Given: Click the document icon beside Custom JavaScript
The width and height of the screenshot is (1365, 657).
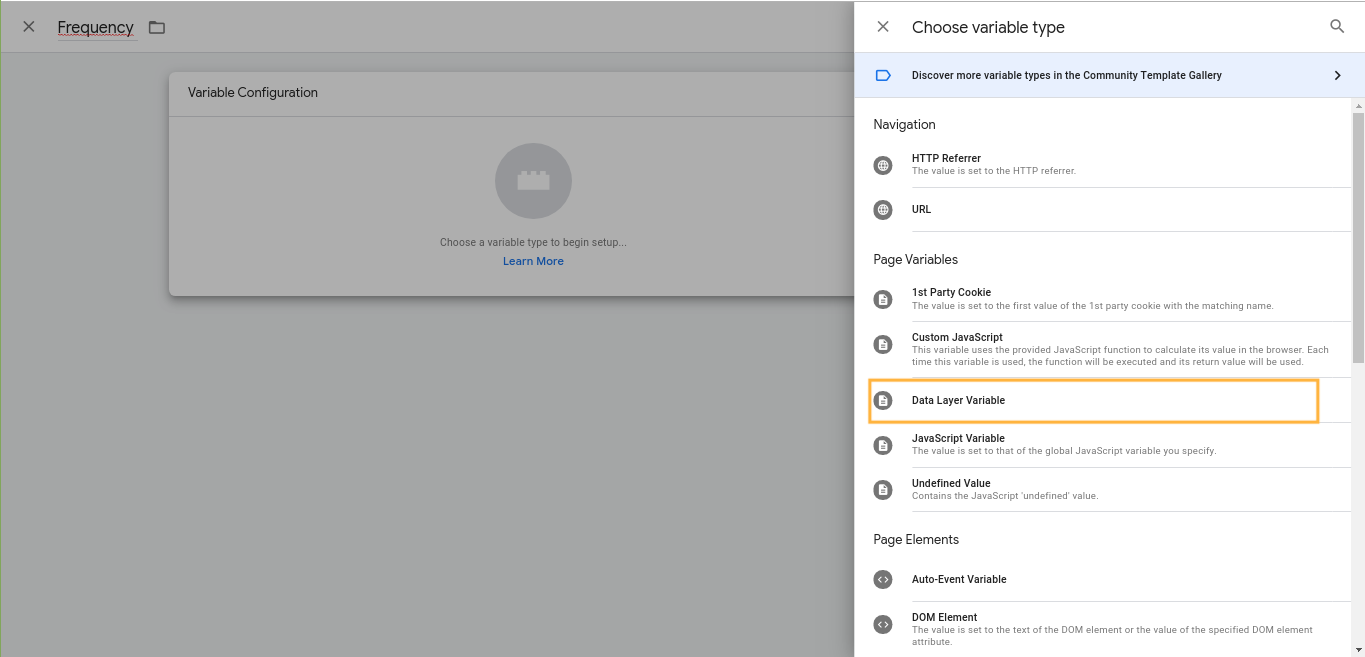Looking at the screenshot, I should click(883, 344).
